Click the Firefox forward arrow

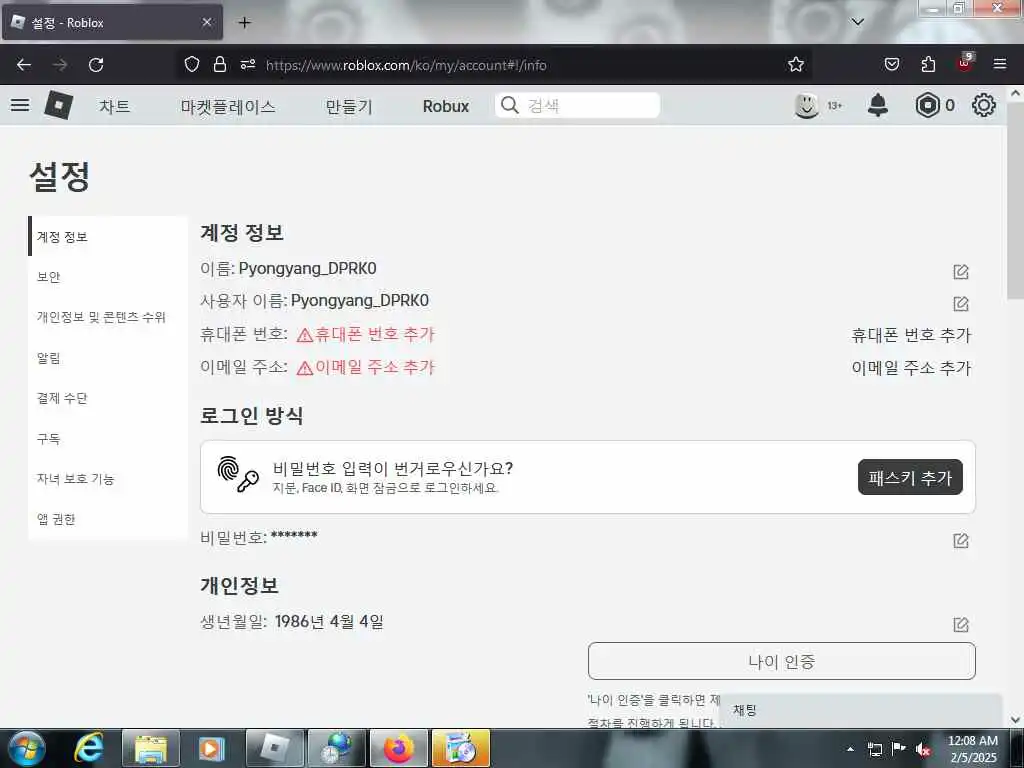pos(60,65)
